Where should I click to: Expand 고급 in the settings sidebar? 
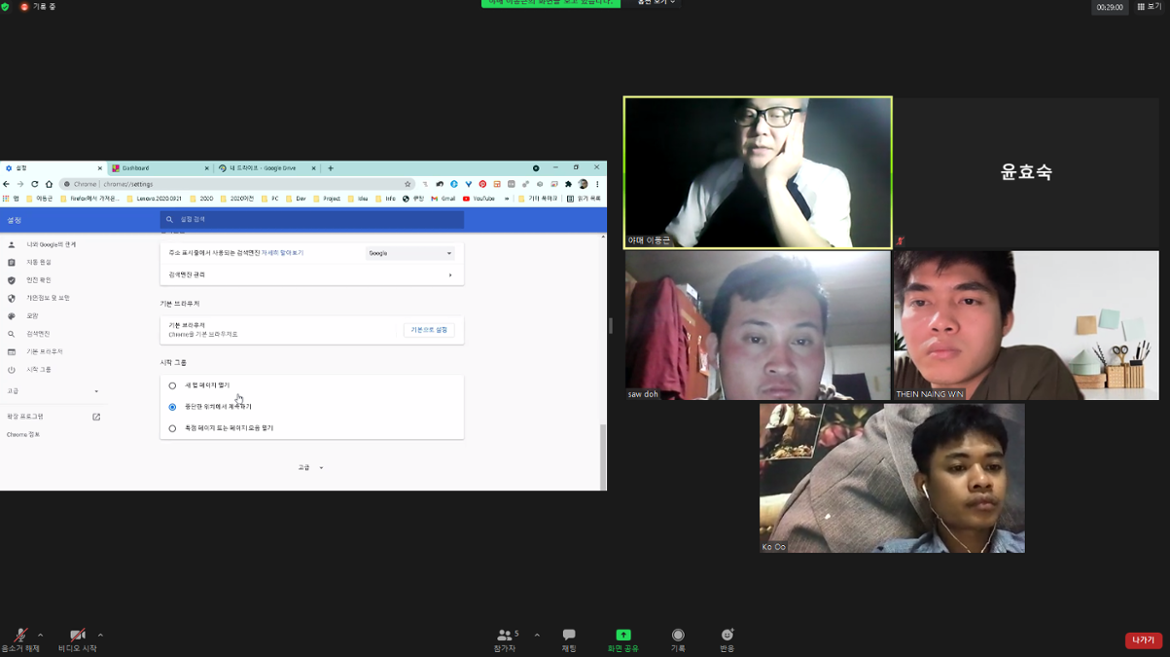[x=52, y=391]
